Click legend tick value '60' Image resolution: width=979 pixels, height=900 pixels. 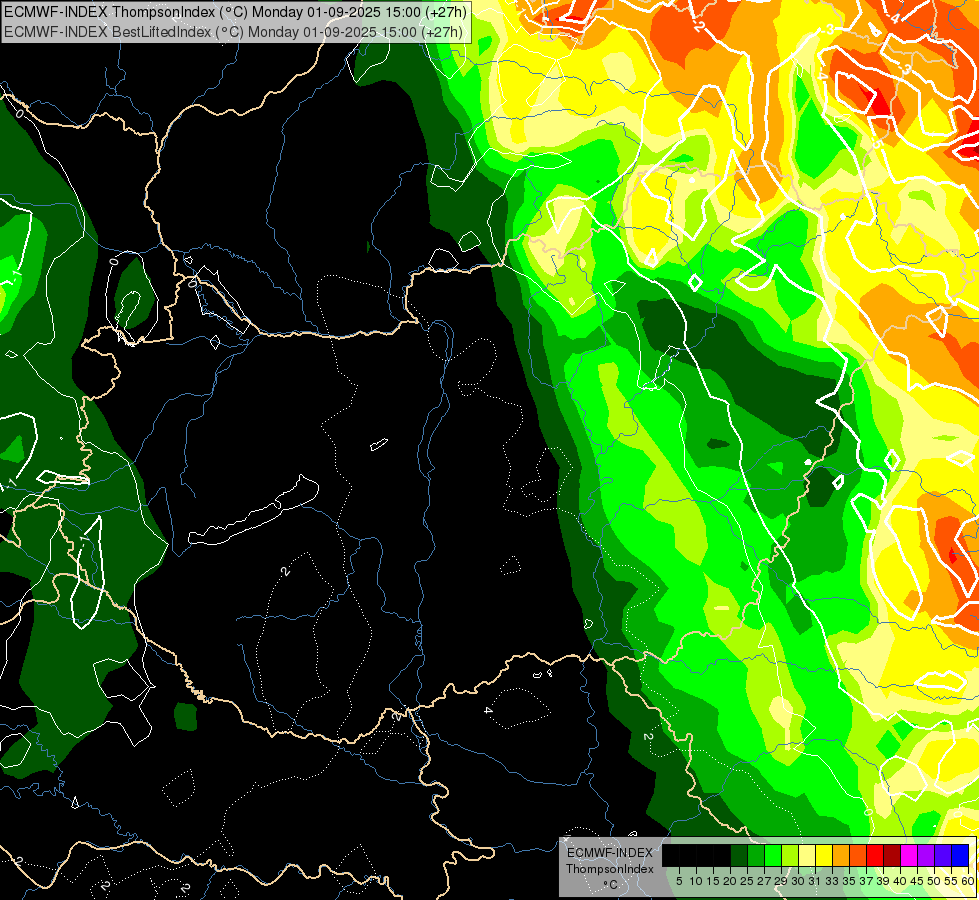tap(968, 881)
